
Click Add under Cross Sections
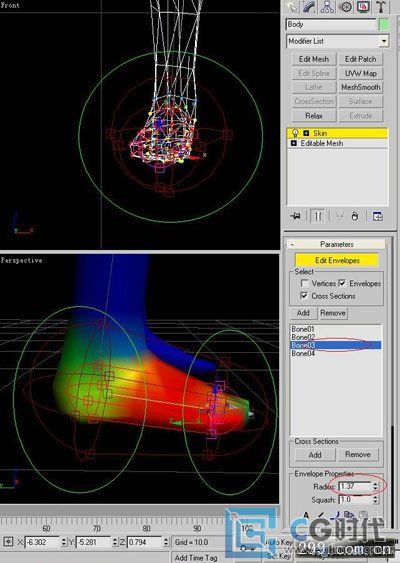pos(315,455)
